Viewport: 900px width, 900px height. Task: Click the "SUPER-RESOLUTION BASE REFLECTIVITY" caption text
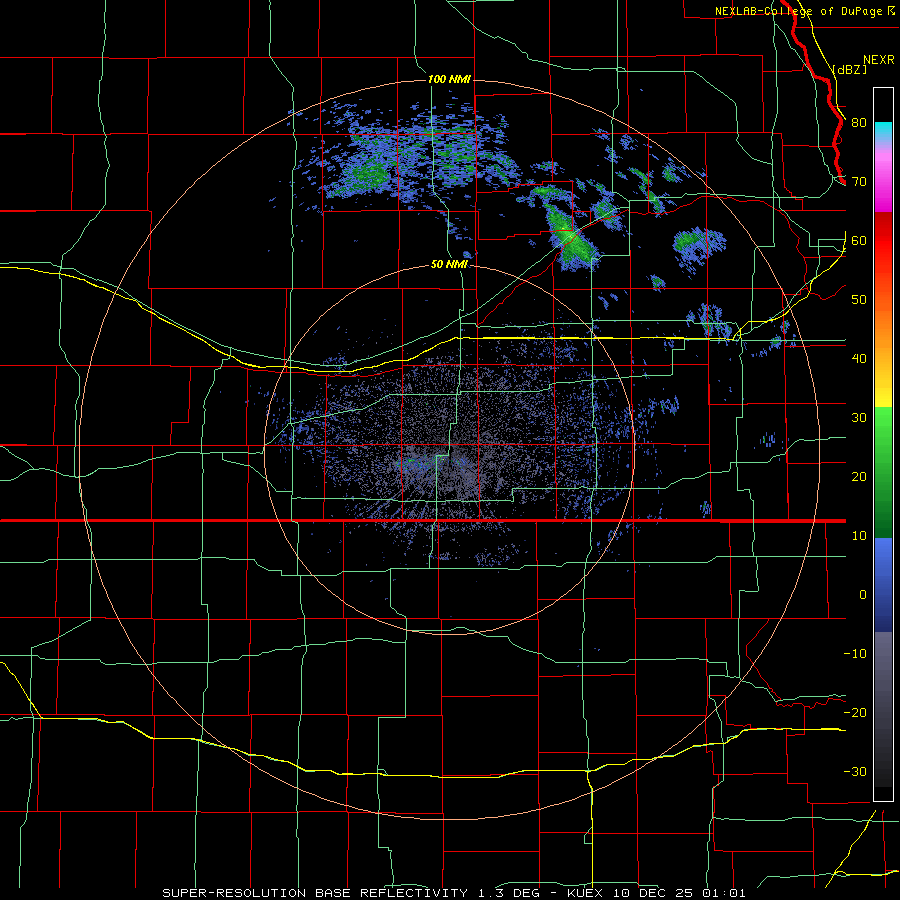click(x=315, y=893)
